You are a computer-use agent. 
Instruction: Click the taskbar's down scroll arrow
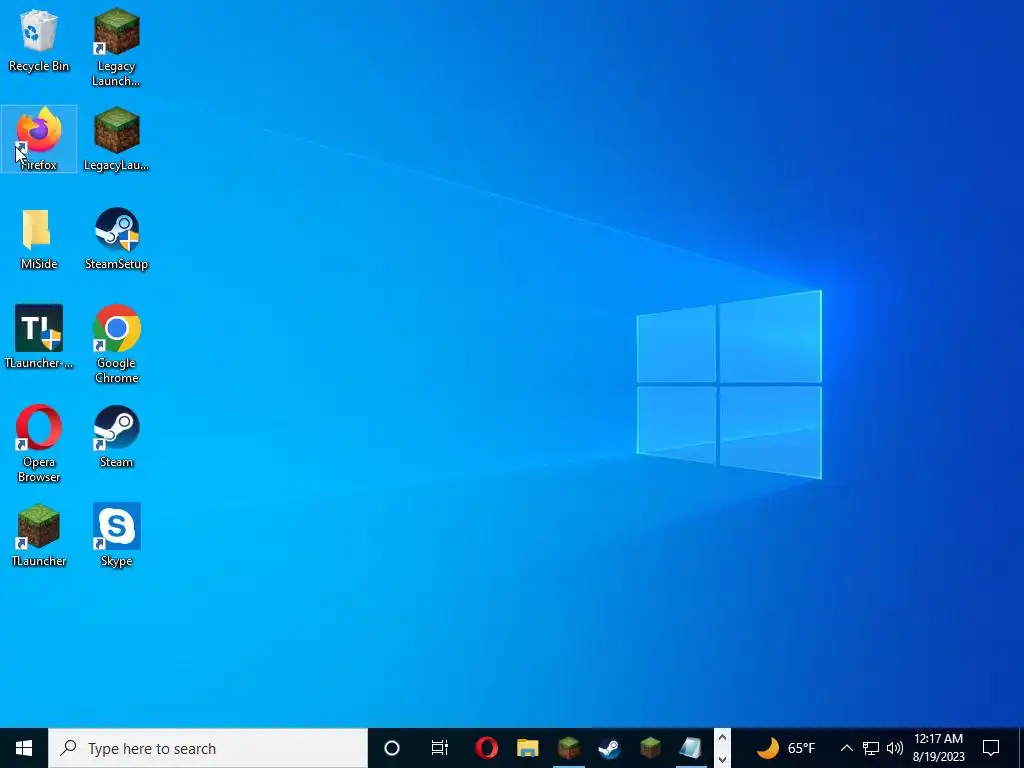[722, 759]
